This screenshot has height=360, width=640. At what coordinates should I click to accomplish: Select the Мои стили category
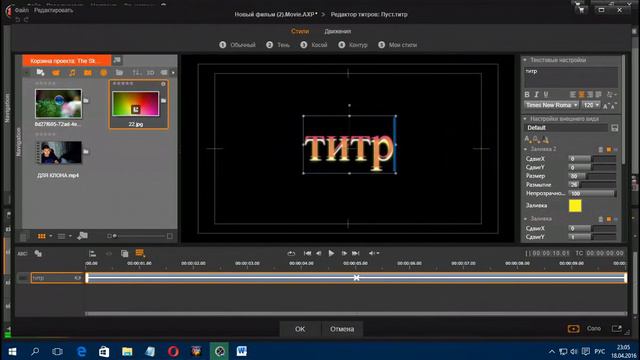[x=398, y=45]
